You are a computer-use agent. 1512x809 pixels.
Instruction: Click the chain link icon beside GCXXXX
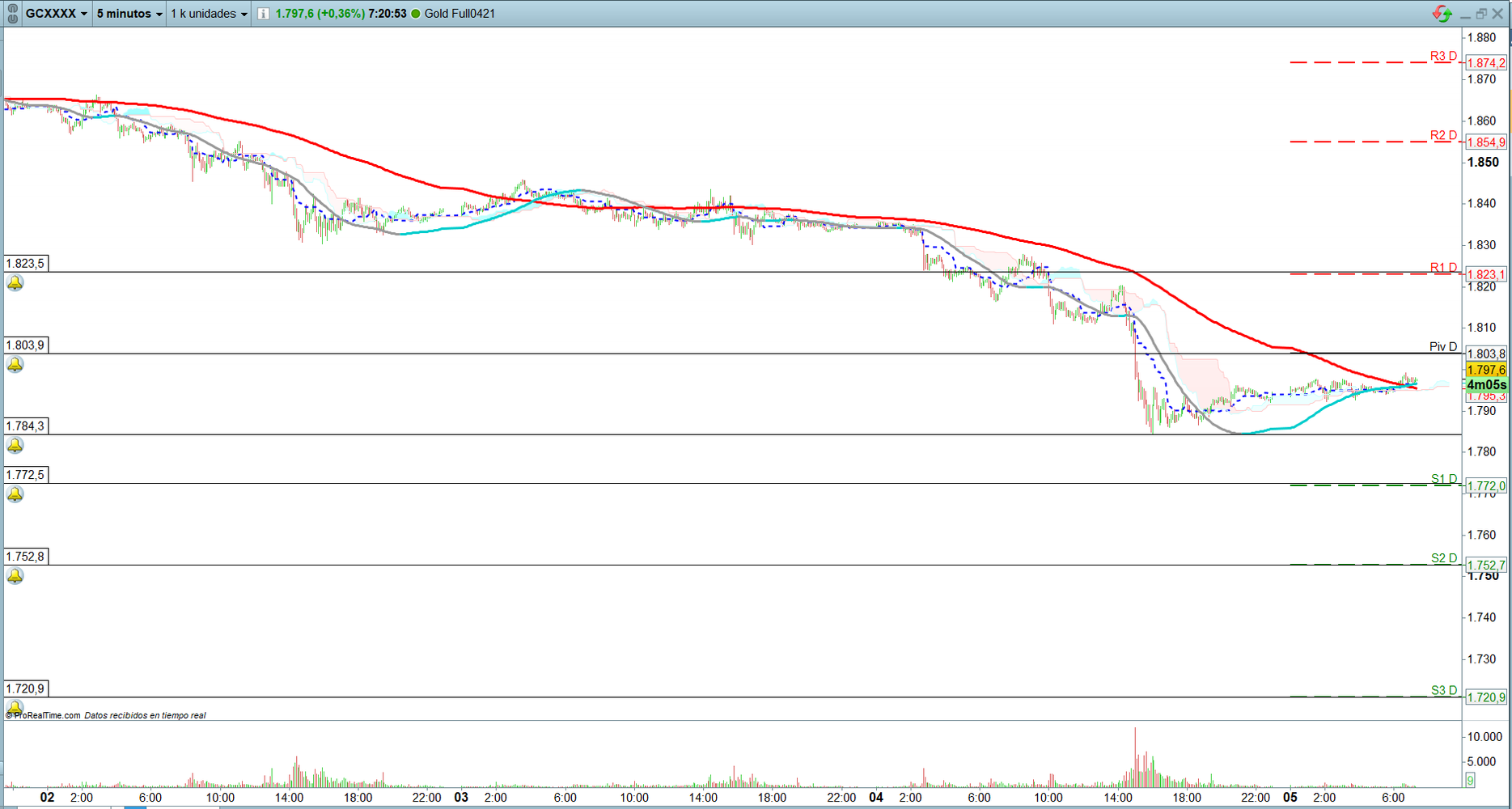(x=12, y=14)
